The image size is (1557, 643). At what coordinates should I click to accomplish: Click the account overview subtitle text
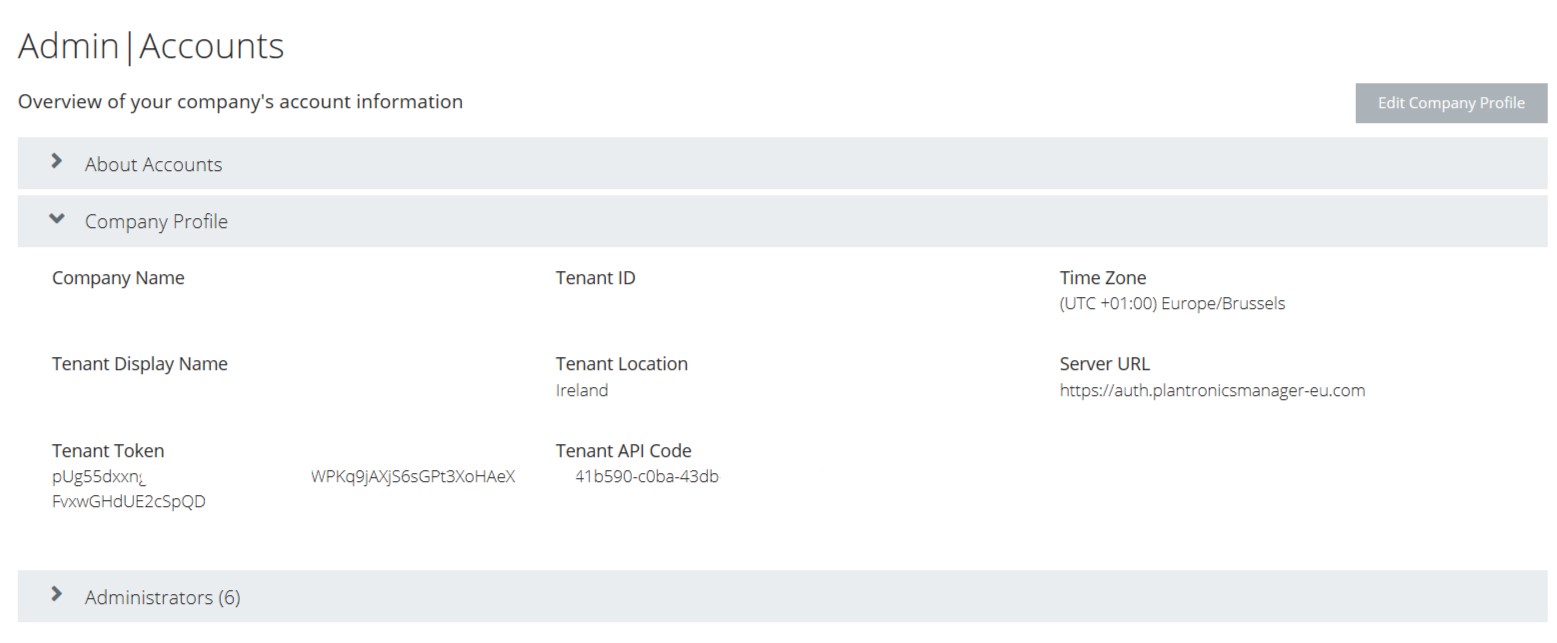pos(240,102)
